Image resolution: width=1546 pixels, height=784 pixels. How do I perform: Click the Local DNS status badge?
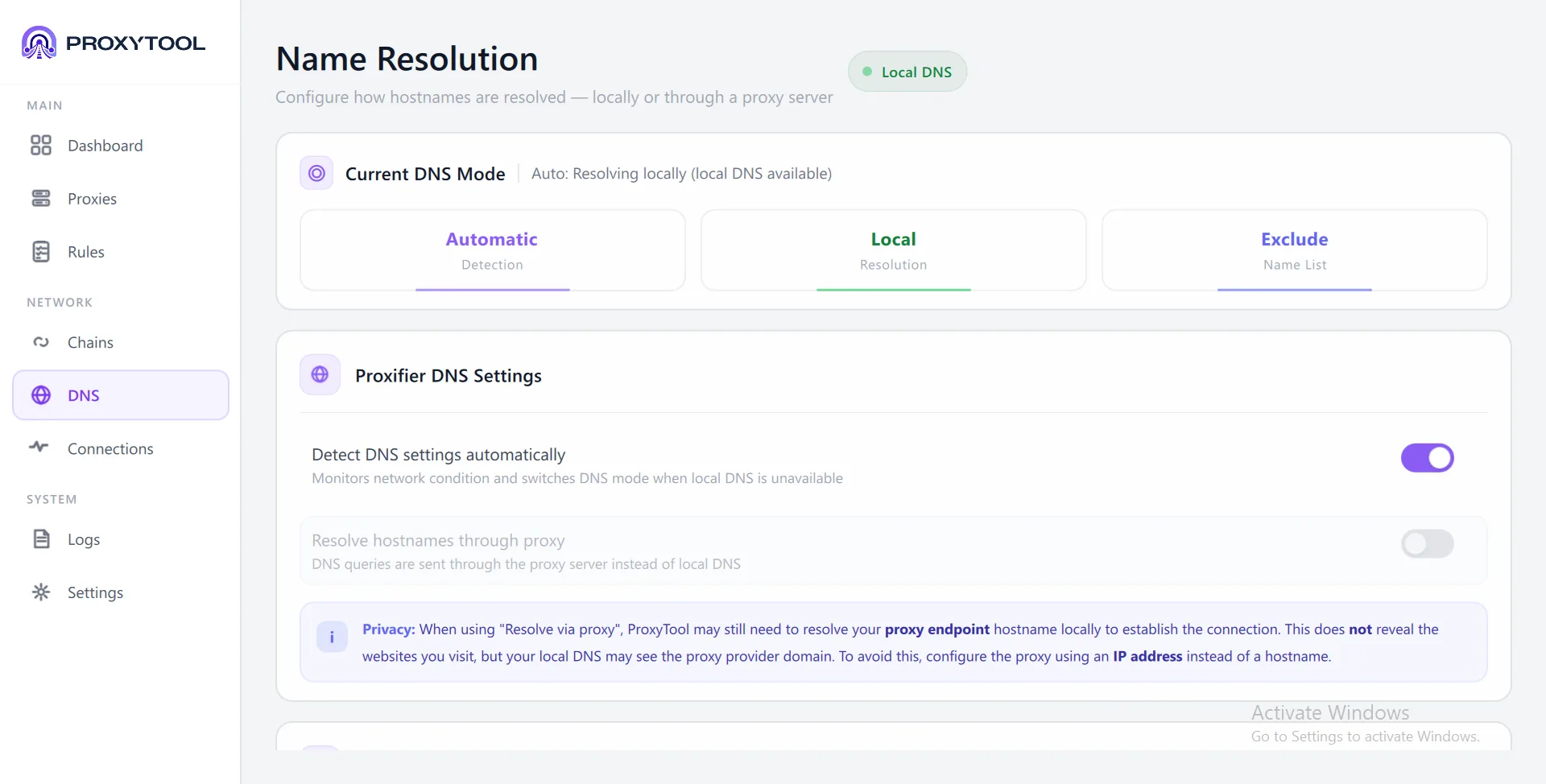[907, 72]
